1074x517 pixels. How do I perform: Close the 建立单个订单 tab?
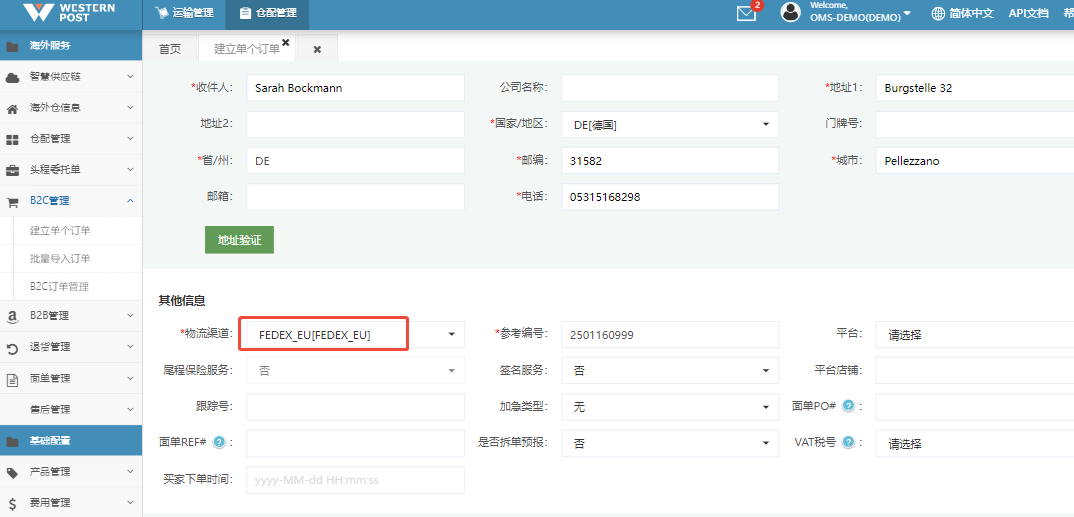286,42
